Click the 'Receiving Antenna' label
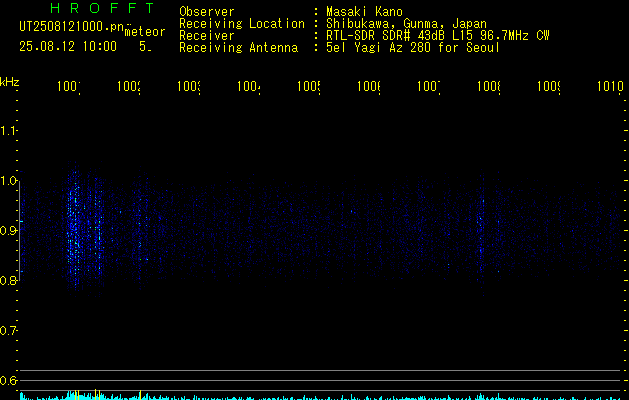 click(x=239, y=48)
